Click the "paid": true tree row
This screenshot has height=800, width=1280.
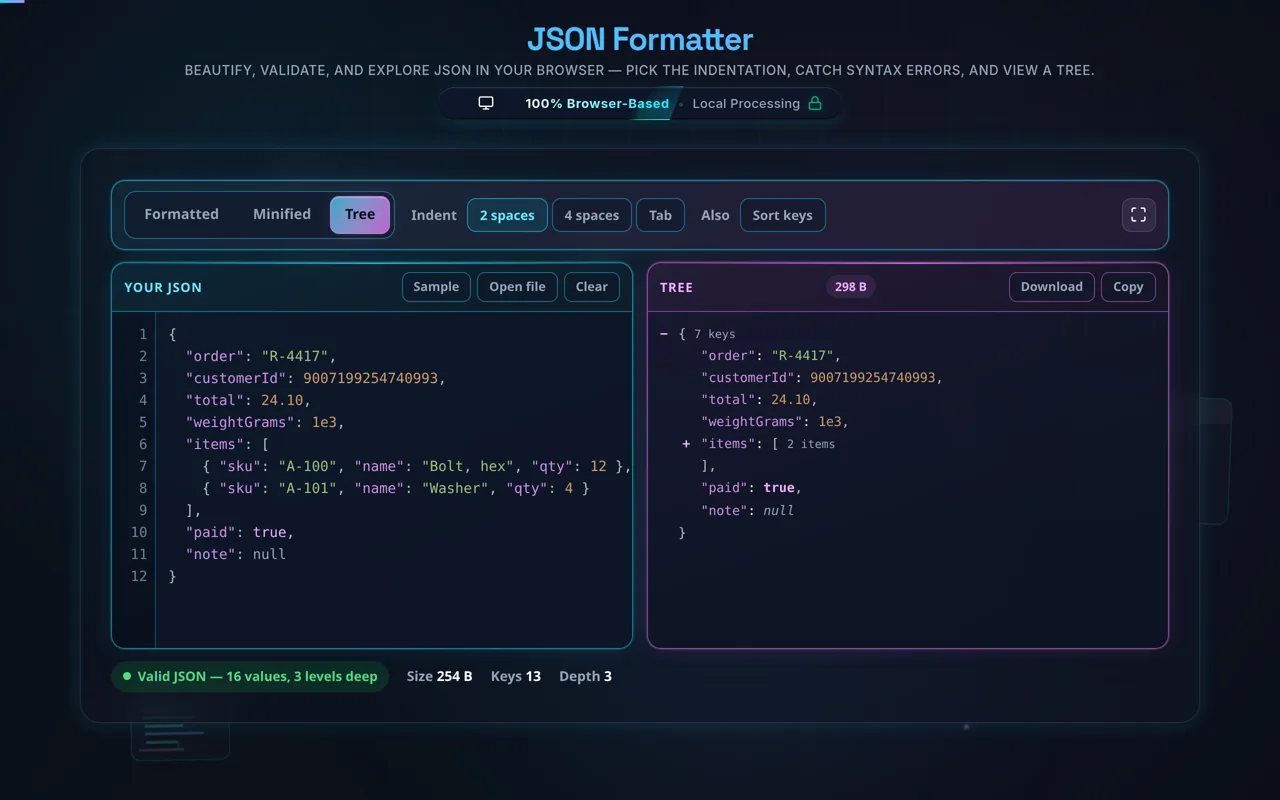[x=752, y=488]
